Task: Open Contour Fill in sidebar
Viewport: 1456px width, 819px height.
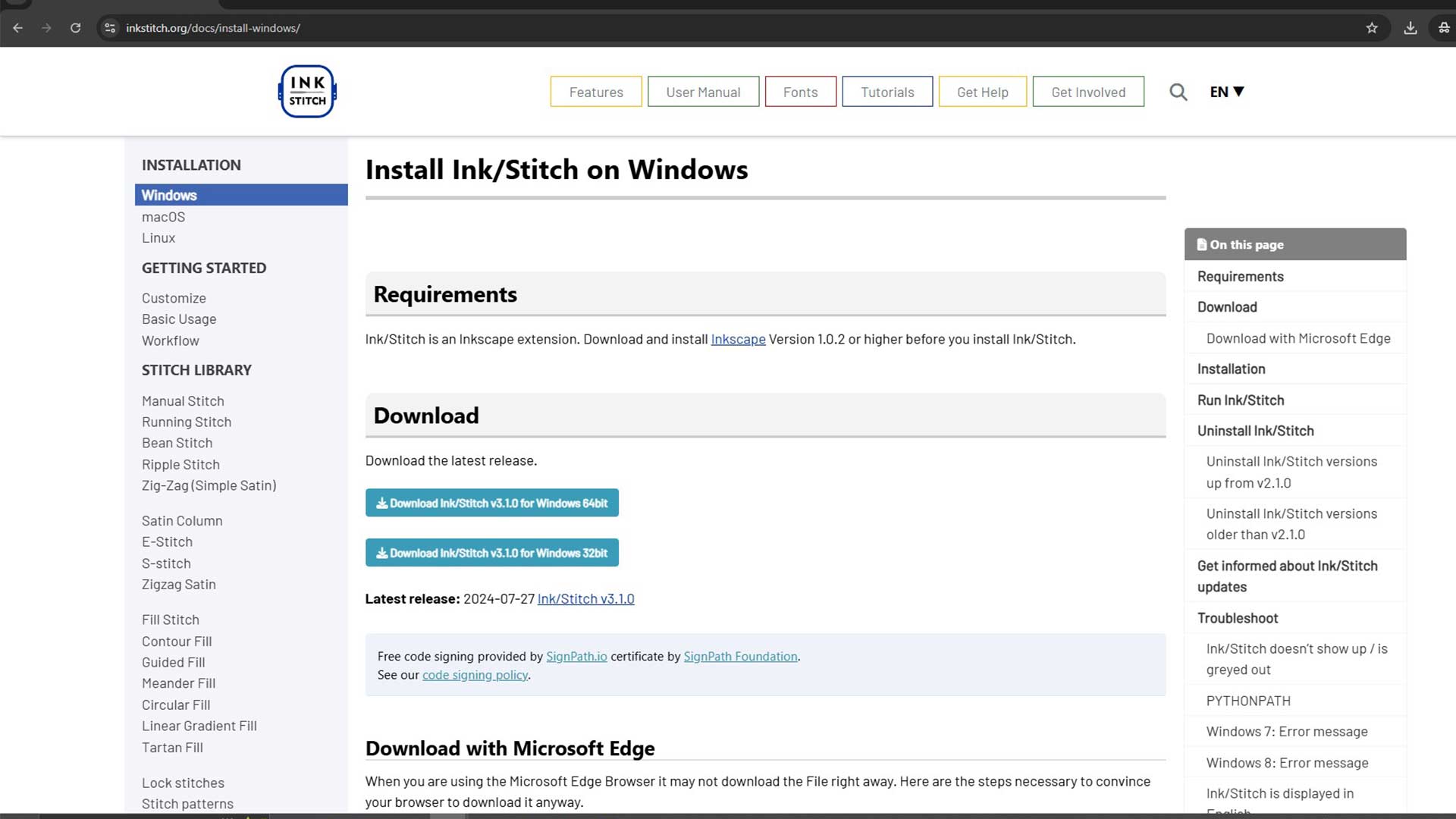Action: [x=177, y=642]
